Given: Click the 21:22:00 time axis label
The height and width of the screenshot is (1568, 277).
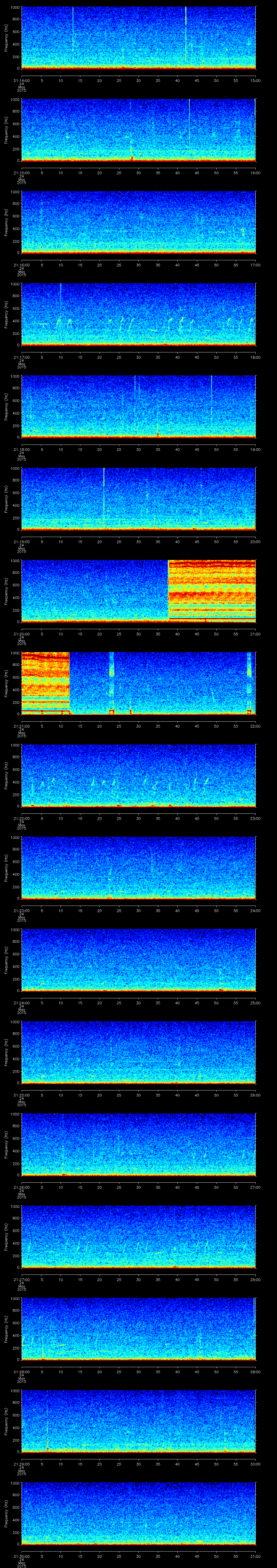Looking at the screenshot, I should [x=21, y=818].
